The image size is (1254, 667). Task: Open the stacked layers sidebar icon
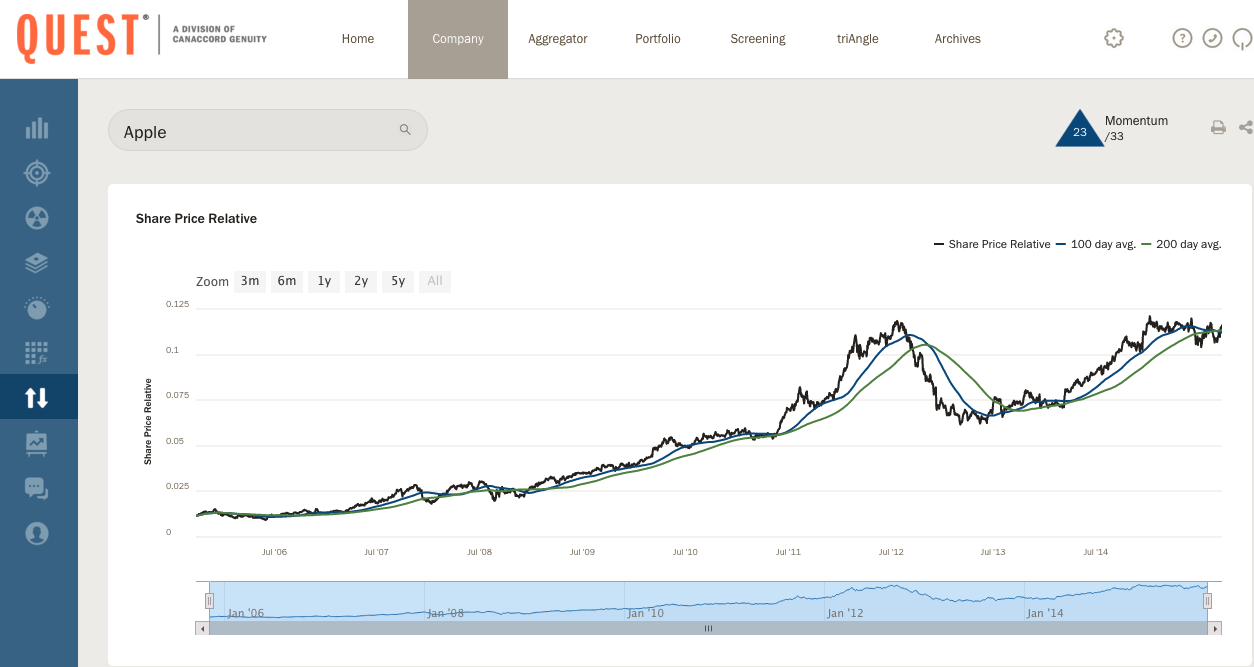click(37, 263)
